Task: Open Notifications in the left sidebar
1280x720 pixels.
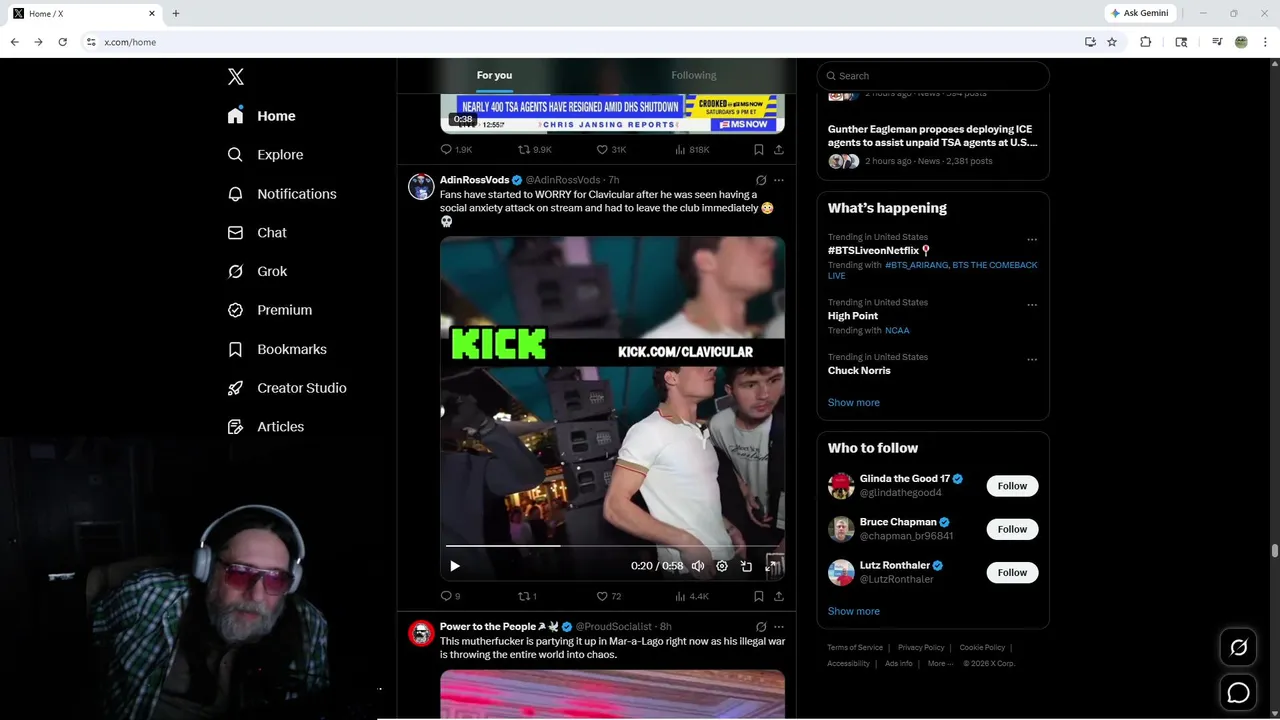Action: [282, 194]
